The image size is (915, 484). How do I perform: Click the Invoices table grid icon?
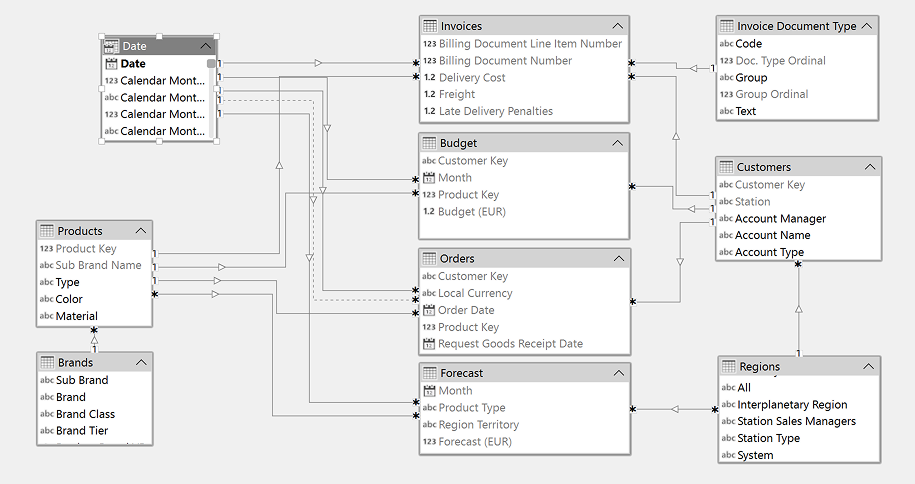[430, 26]
